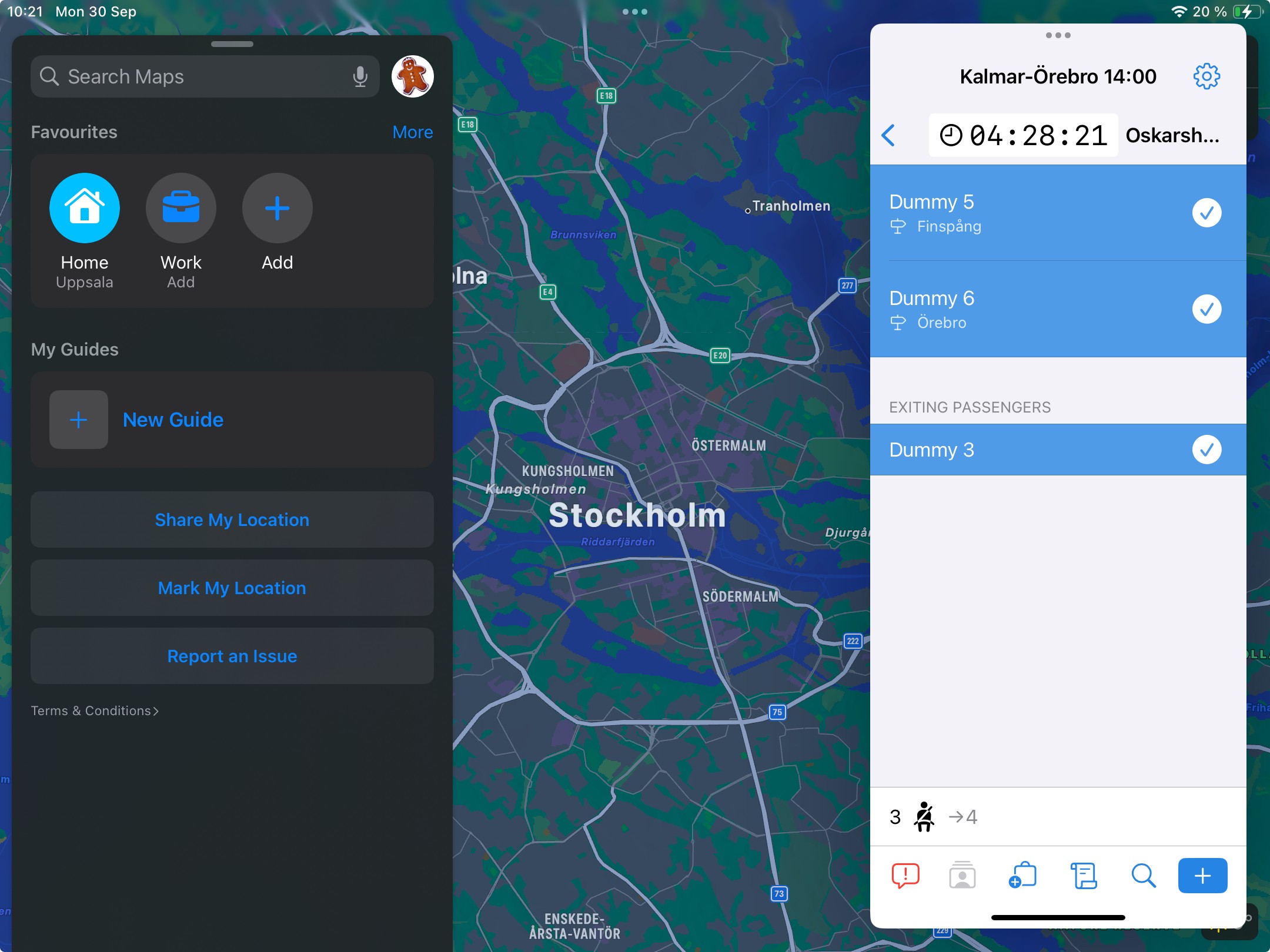
Task: Tap Mark My Location
Action: [232, 588]
